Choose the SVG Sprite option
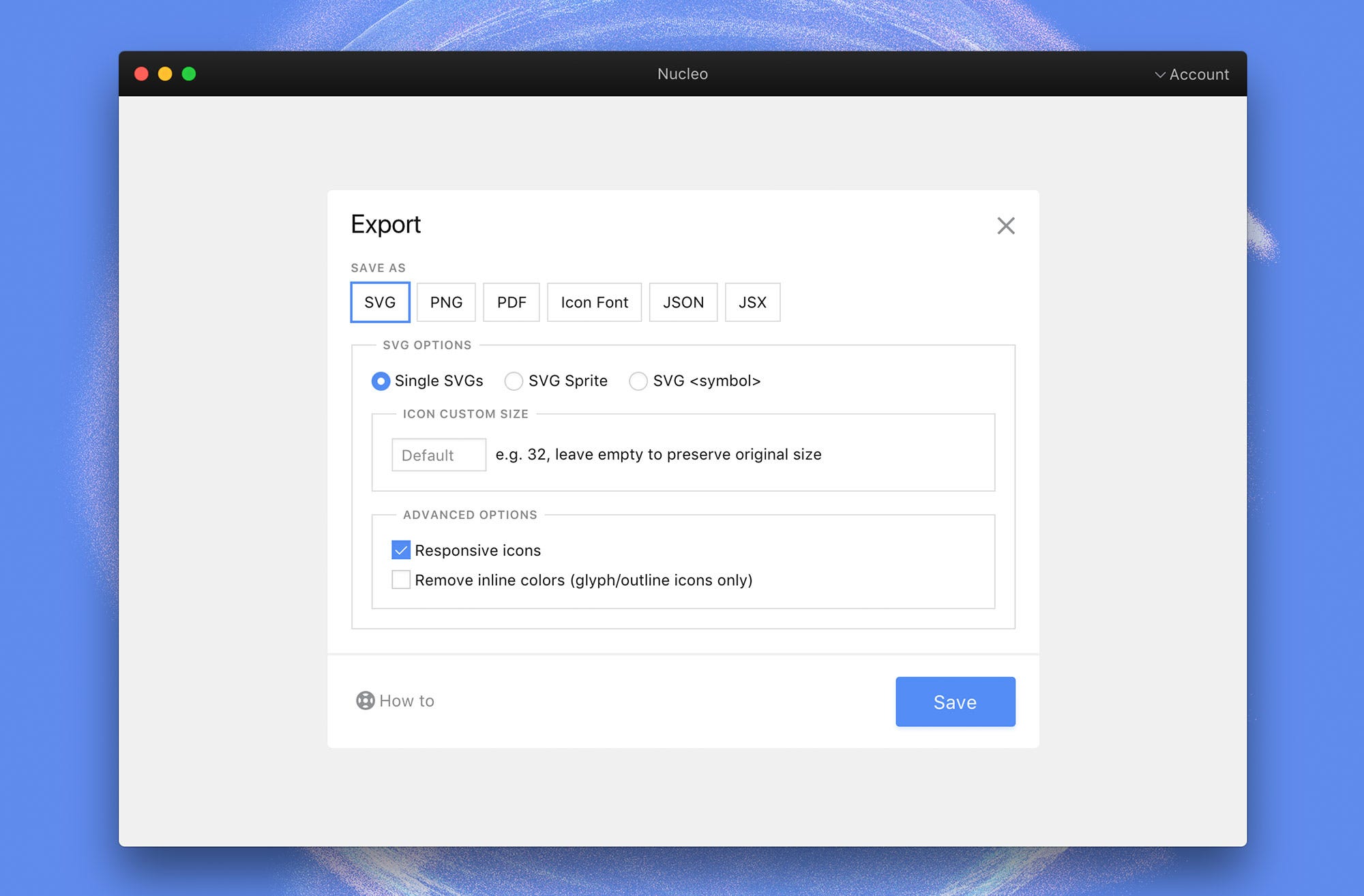 pyautogui.click(x=514, y=381)
